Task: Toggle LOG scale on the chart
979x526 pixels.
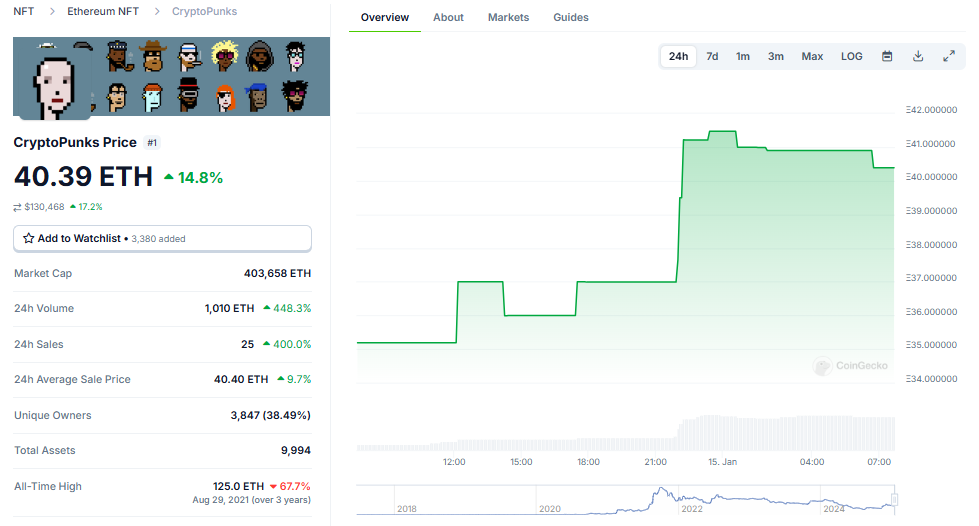Action: click(x=852, y=56)
